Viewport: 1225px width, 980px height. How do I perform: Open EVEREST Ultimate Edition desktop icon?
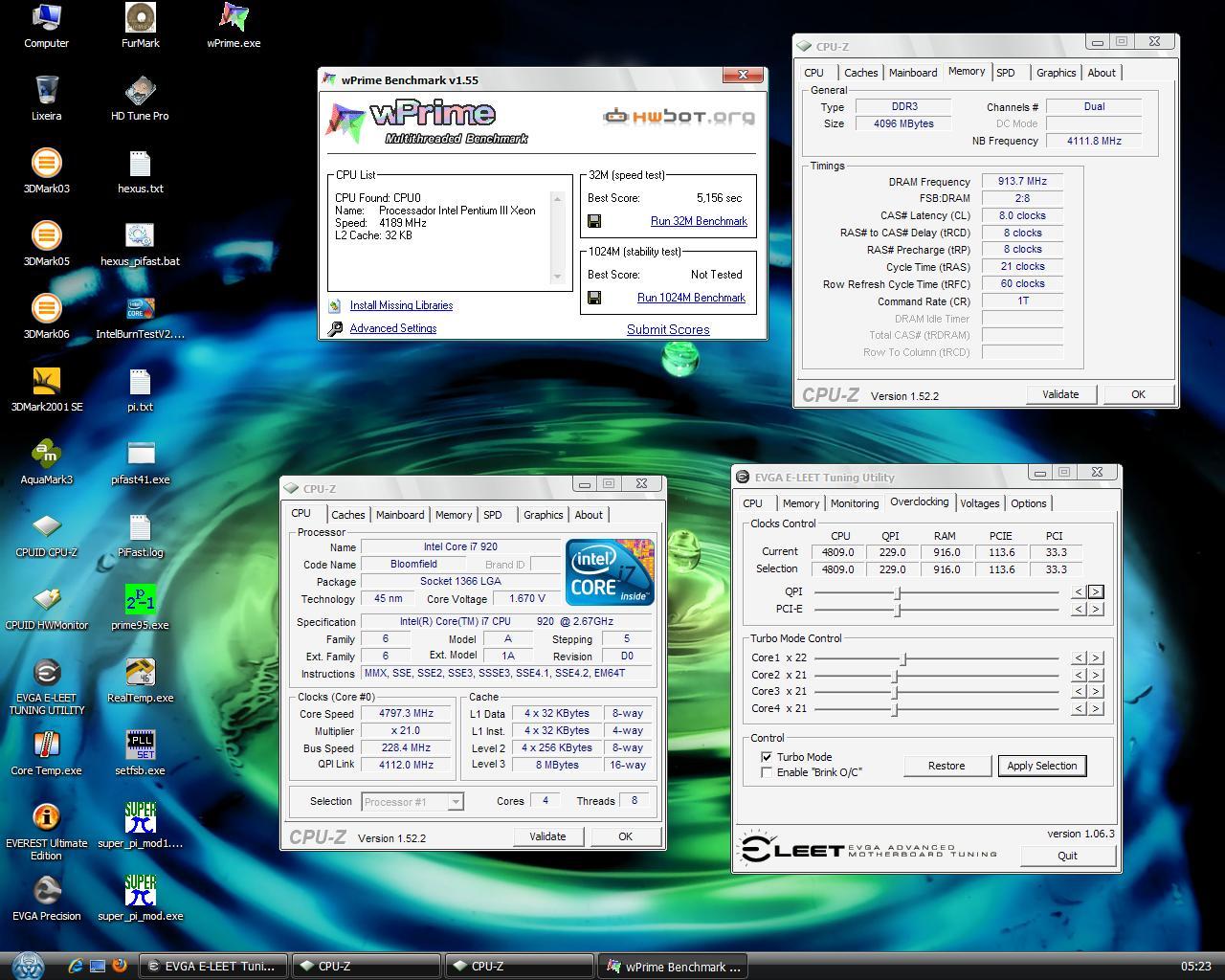46,833
